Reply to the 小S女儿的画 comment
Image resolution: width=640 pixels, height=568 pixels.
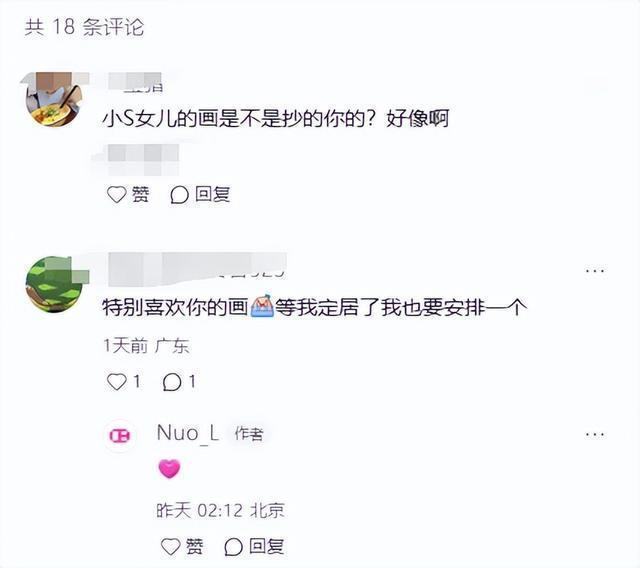pos(200,195)
